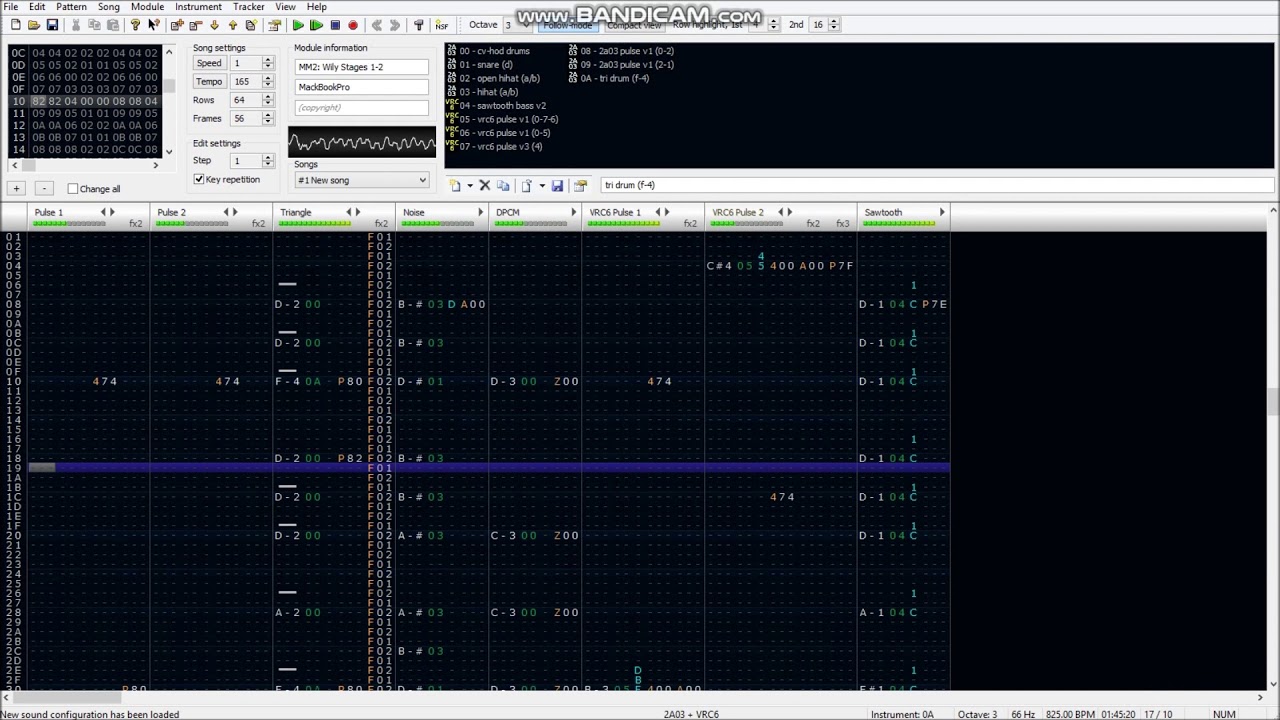Click the Open file folder icon
Viewport: 1280px width, 720px height.
[33, 25]
